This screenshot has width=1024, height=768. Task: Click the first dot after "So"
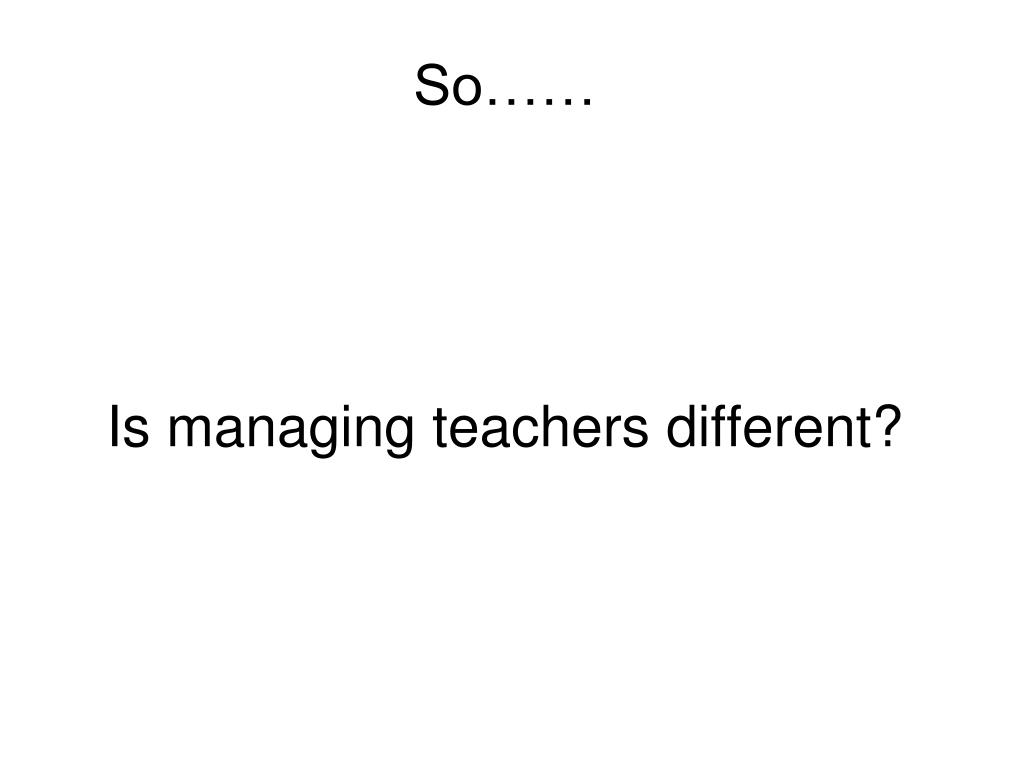(x=491, y=103)
